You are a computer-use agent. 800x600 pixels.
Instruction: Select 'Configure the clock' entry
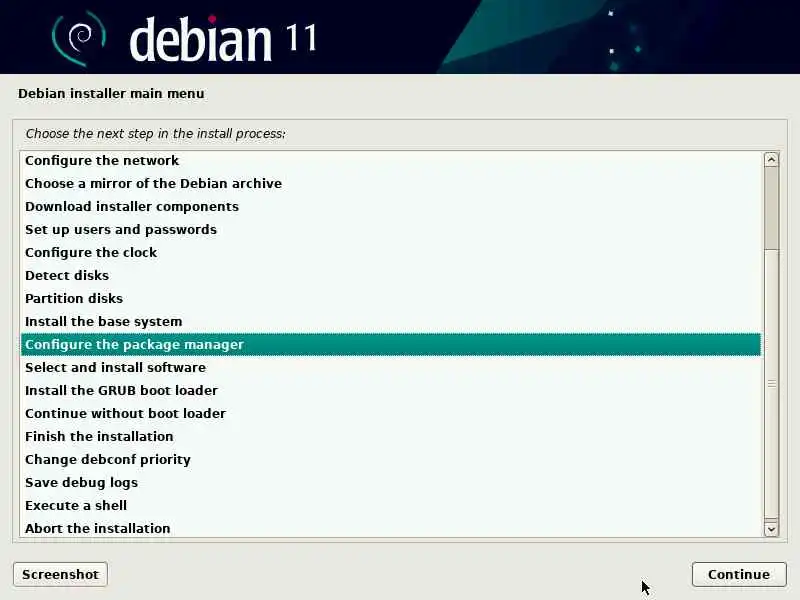tap(391, 253)
